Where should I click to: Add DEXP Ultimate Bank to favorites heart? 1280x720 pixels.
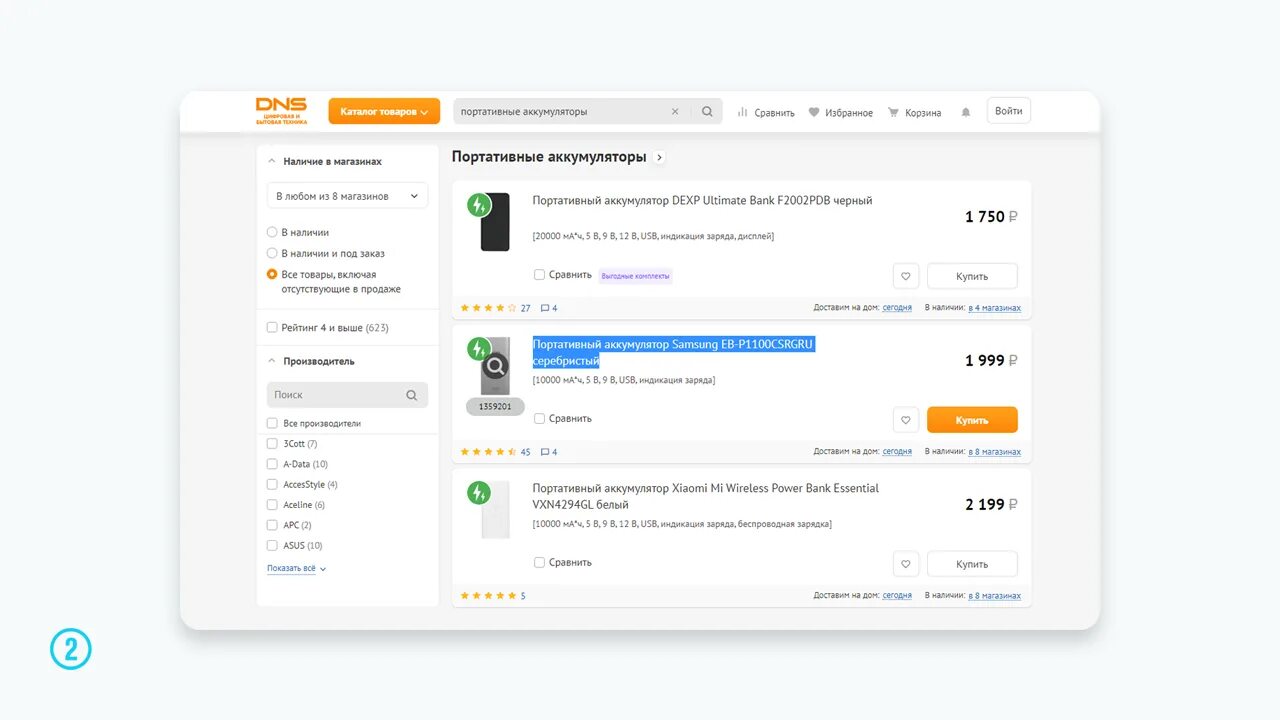pos(905,276)
